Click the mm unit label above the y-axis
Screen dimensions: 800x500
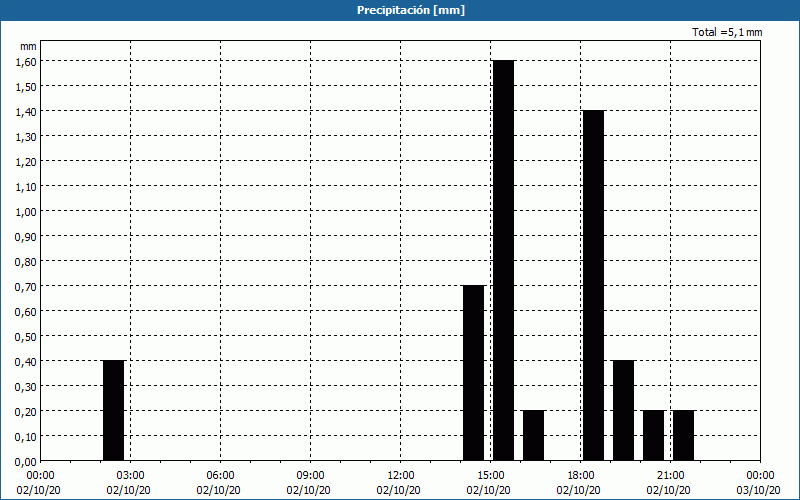(28, 46)
